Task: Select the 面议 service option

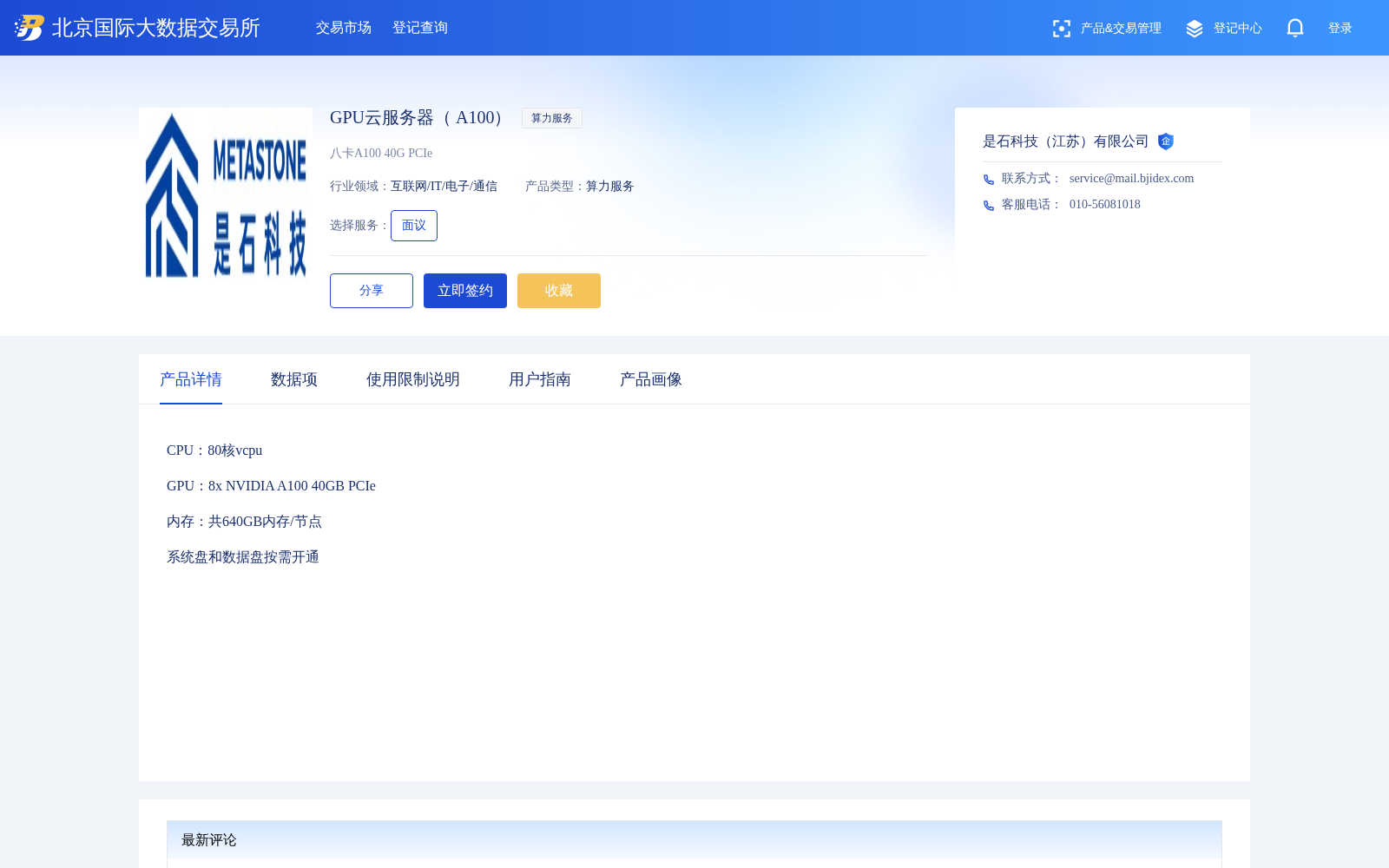Action: (414, 226)
